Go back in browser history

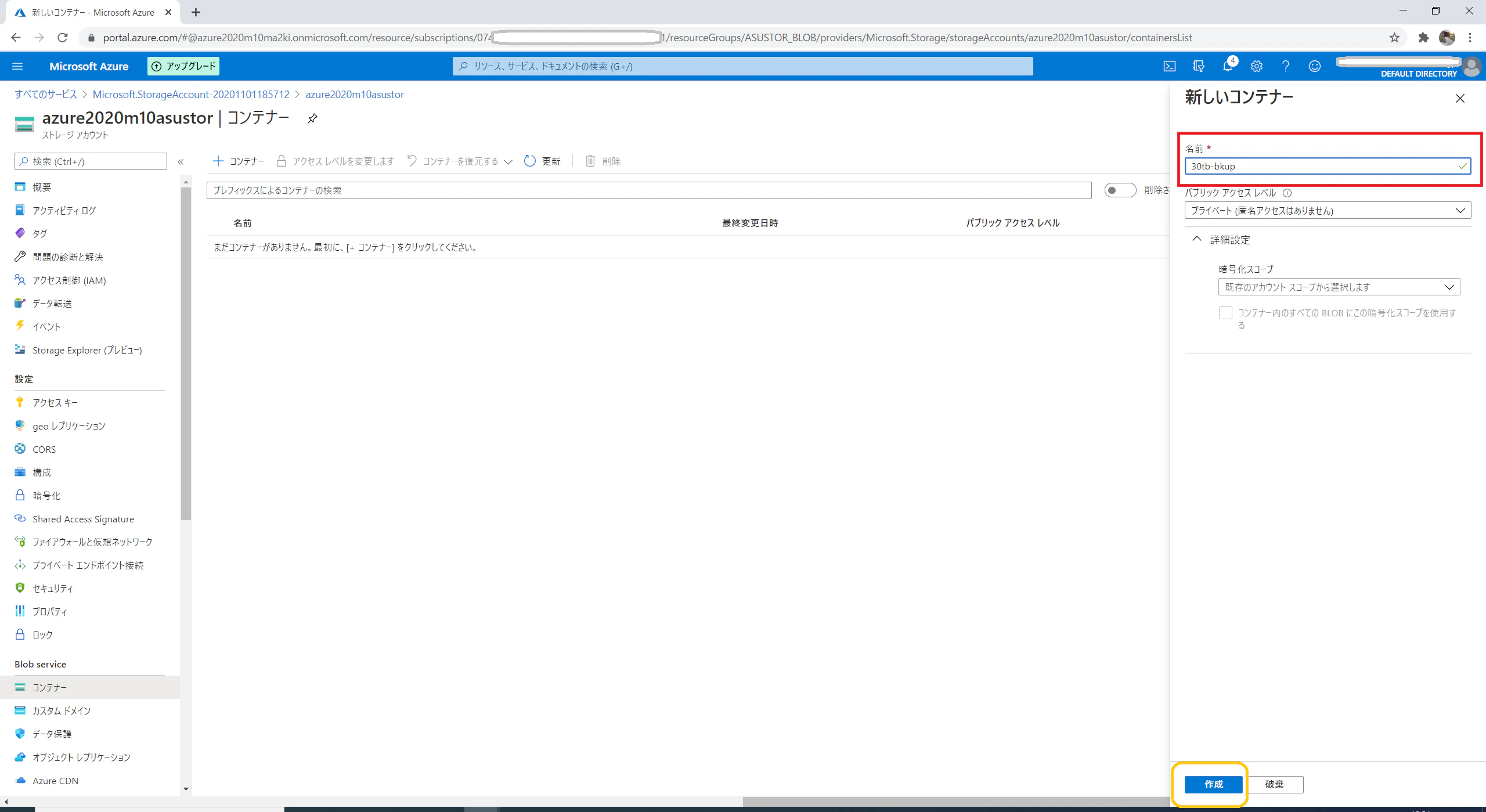16,38
